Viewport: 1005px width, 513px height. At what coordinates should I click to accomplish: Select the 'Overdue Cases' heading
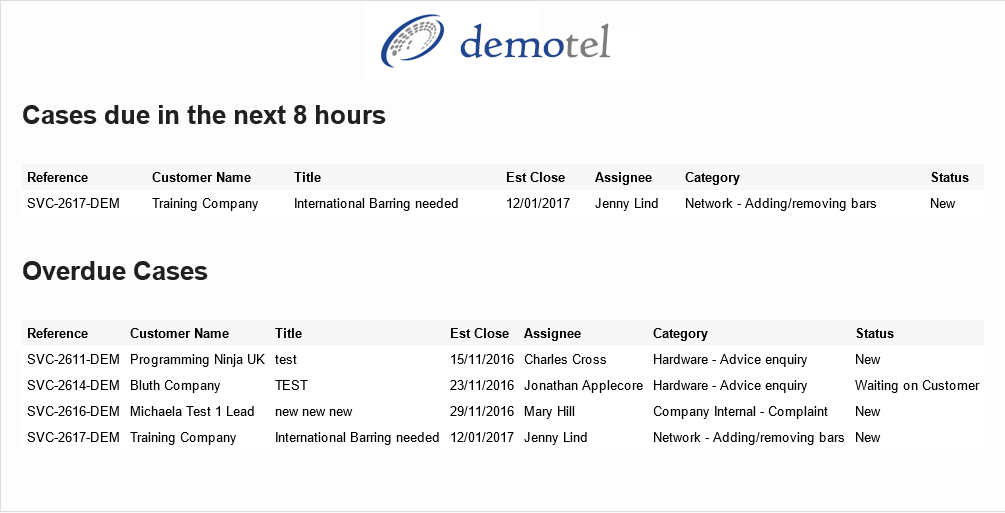tap(115, 271)
